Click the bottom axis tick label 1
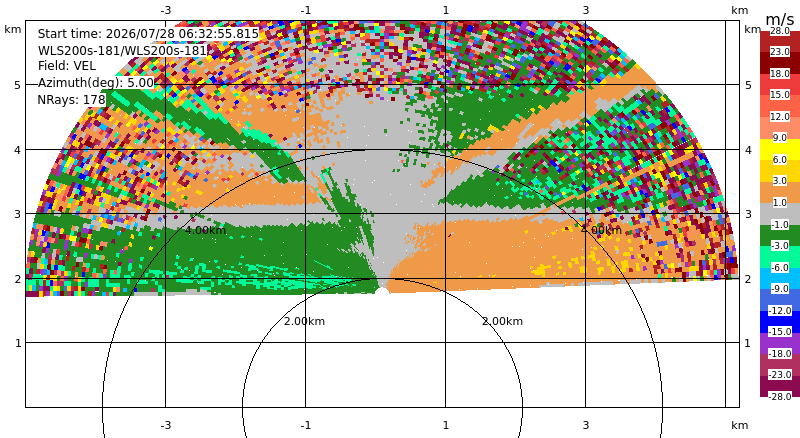Viewport: 800px width, 438px height. pyautogui.click(x=445, y=425)
